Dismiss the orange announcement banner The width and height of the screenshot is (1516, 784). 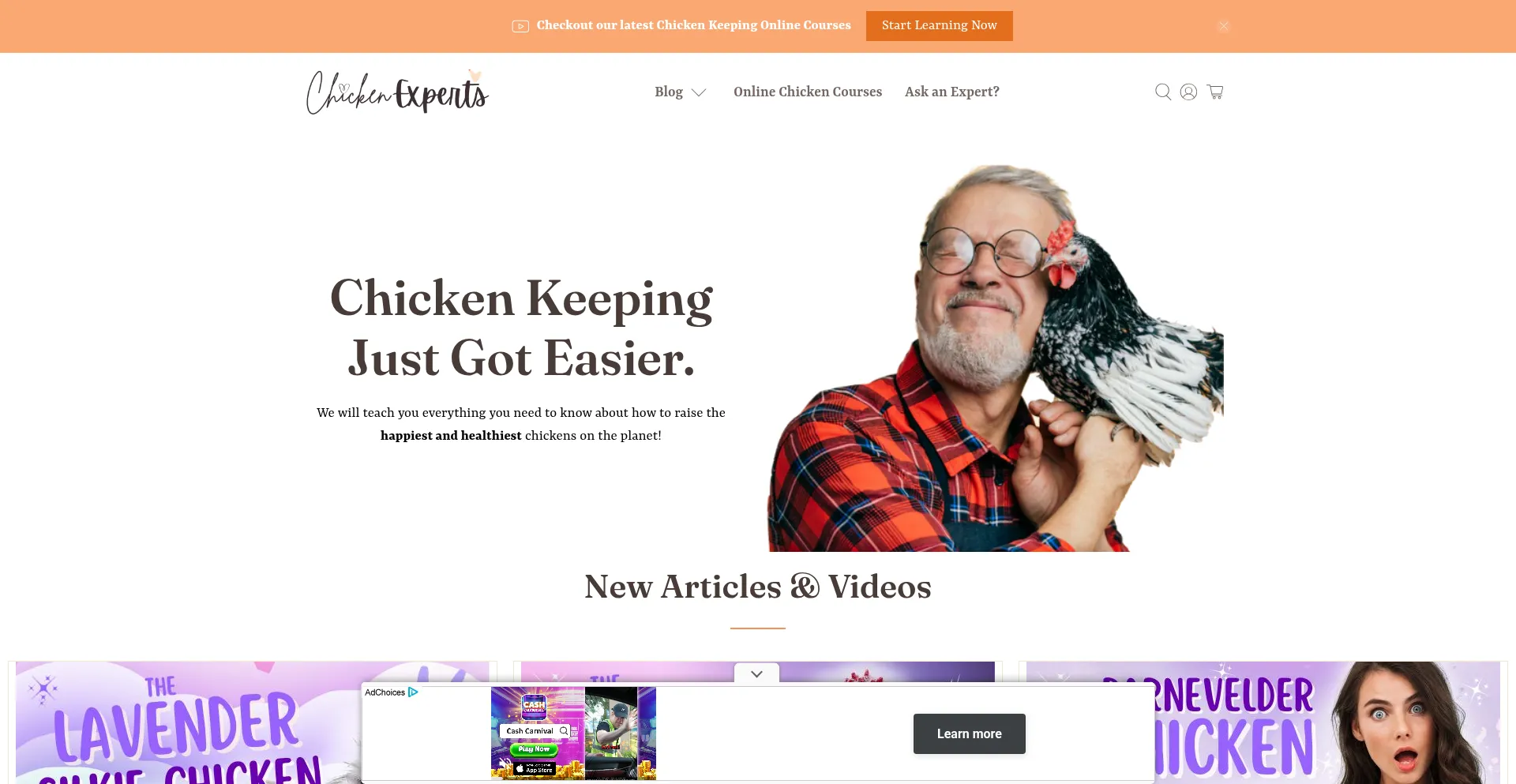[1223, 26]
